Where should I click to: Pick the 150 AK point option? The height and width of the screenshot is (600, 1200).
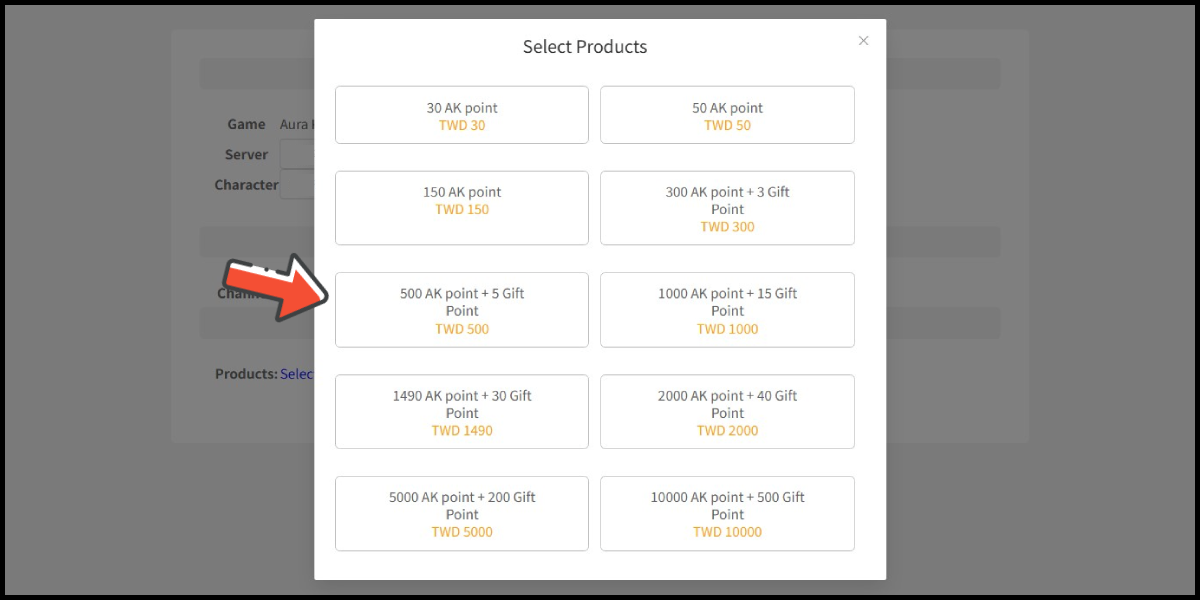click(462, 208)
